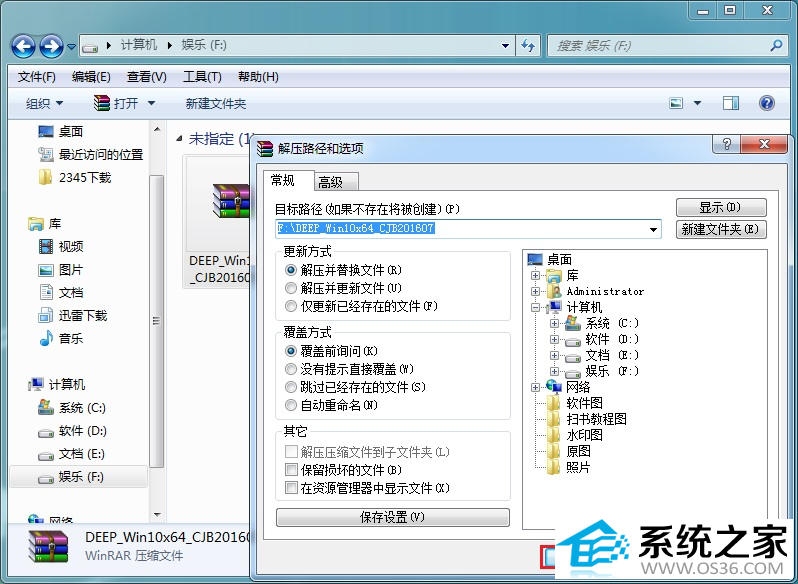This screenshot has width=798, height=584.
Task: Click the 显示(D) button
Action: [721, 208]
